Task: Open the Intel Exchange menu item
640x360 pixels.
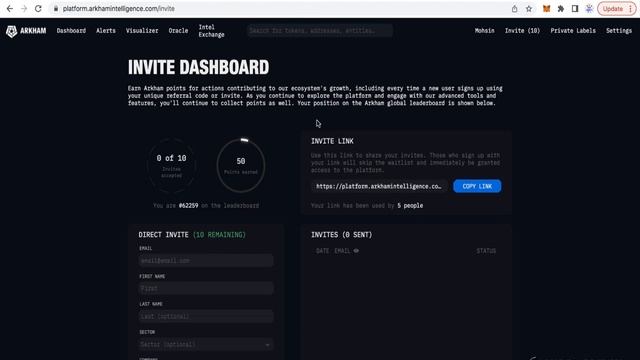Action: 211,31
